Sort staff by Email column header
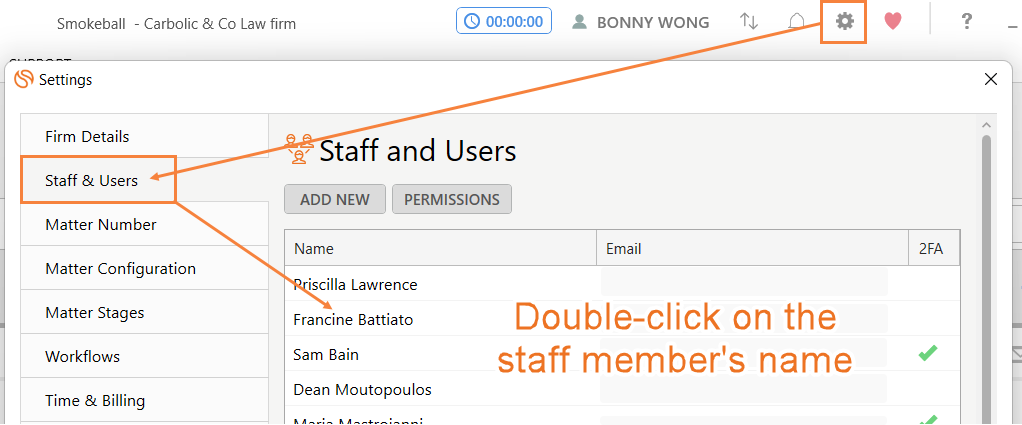 753,248
